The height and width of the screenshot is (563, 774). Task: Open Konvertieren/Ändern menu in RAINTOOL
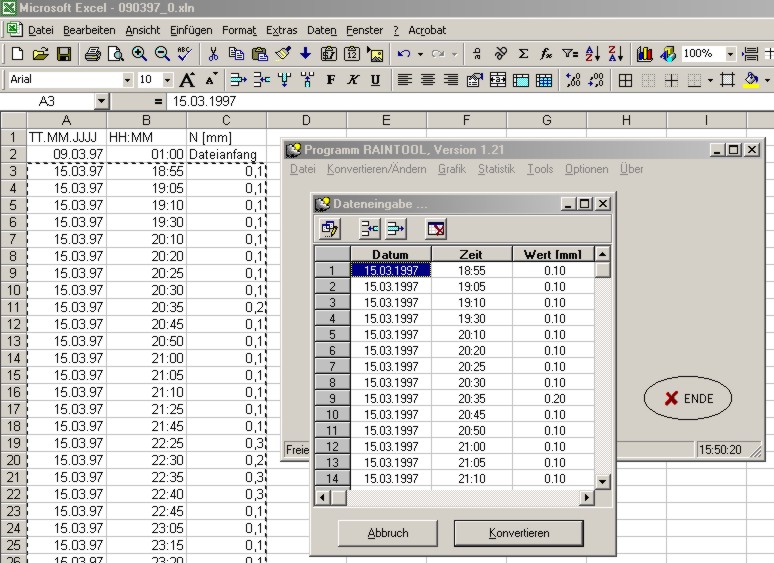click(x=377, y=169)
